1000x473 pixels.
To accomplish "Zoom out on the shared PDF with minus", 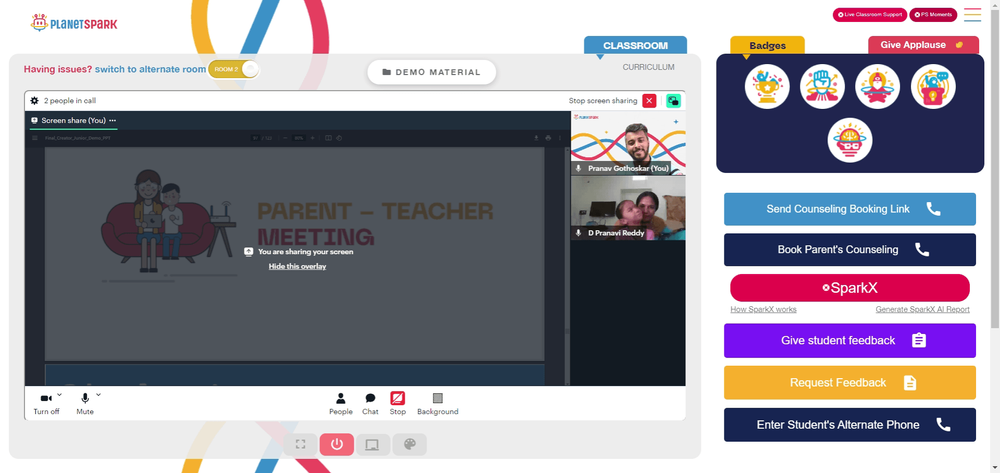I will [284, 138].
